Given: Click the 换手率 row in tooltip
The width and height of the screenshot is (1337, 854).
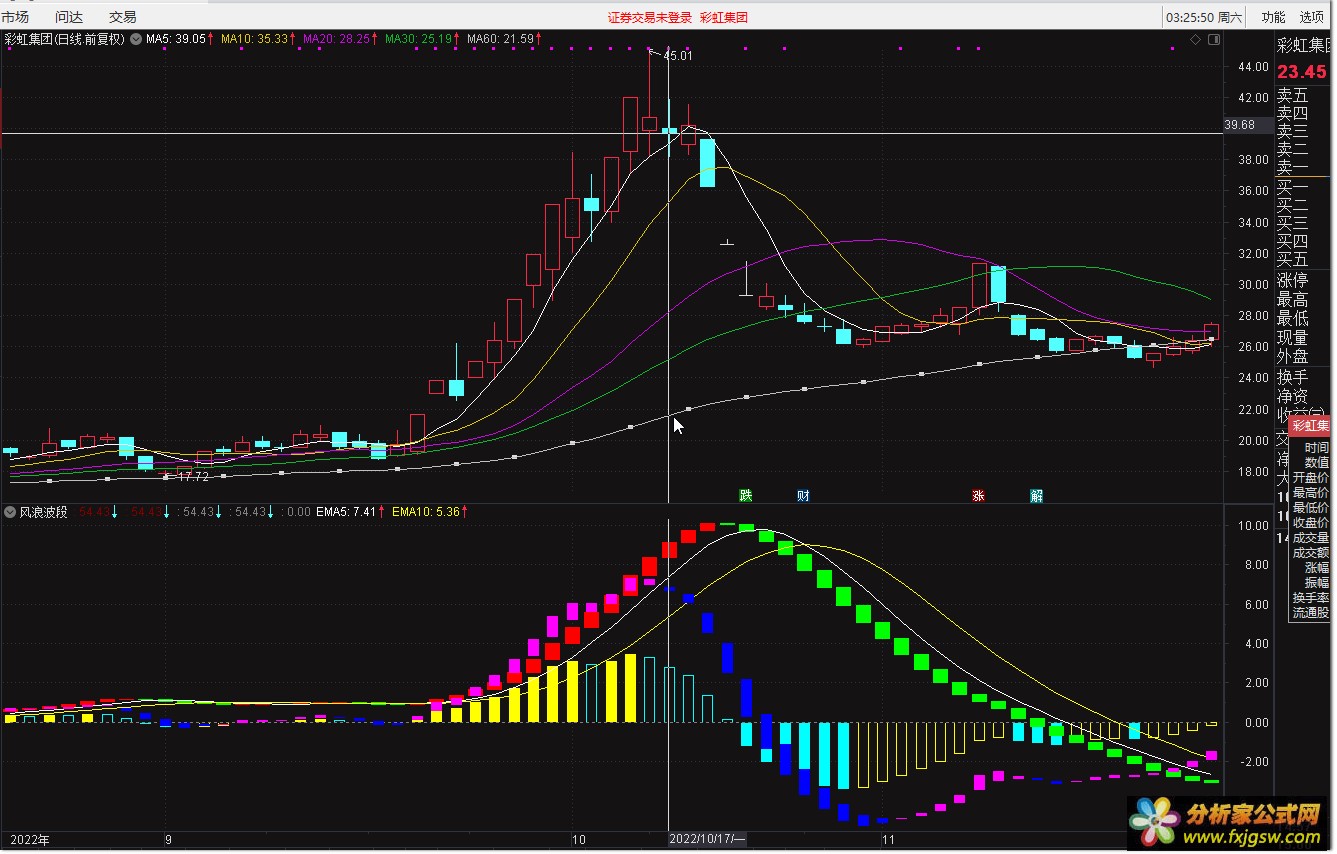Looking at the screenshot, I should tap(1310, 598).
